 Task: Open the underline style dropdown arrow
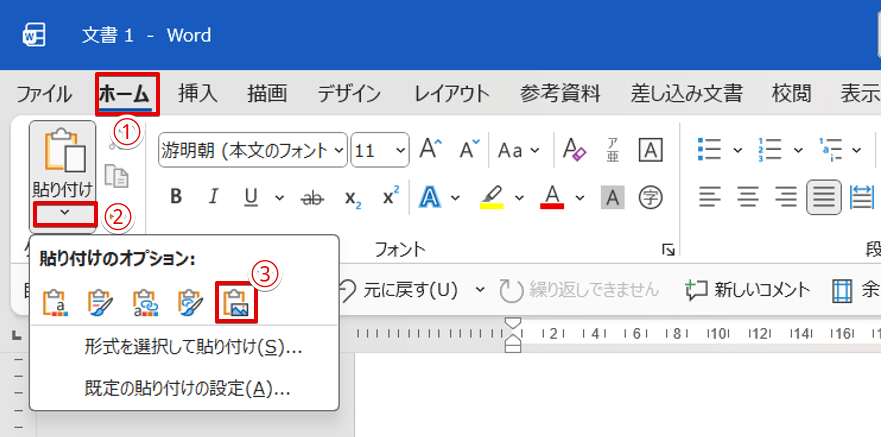279,198
